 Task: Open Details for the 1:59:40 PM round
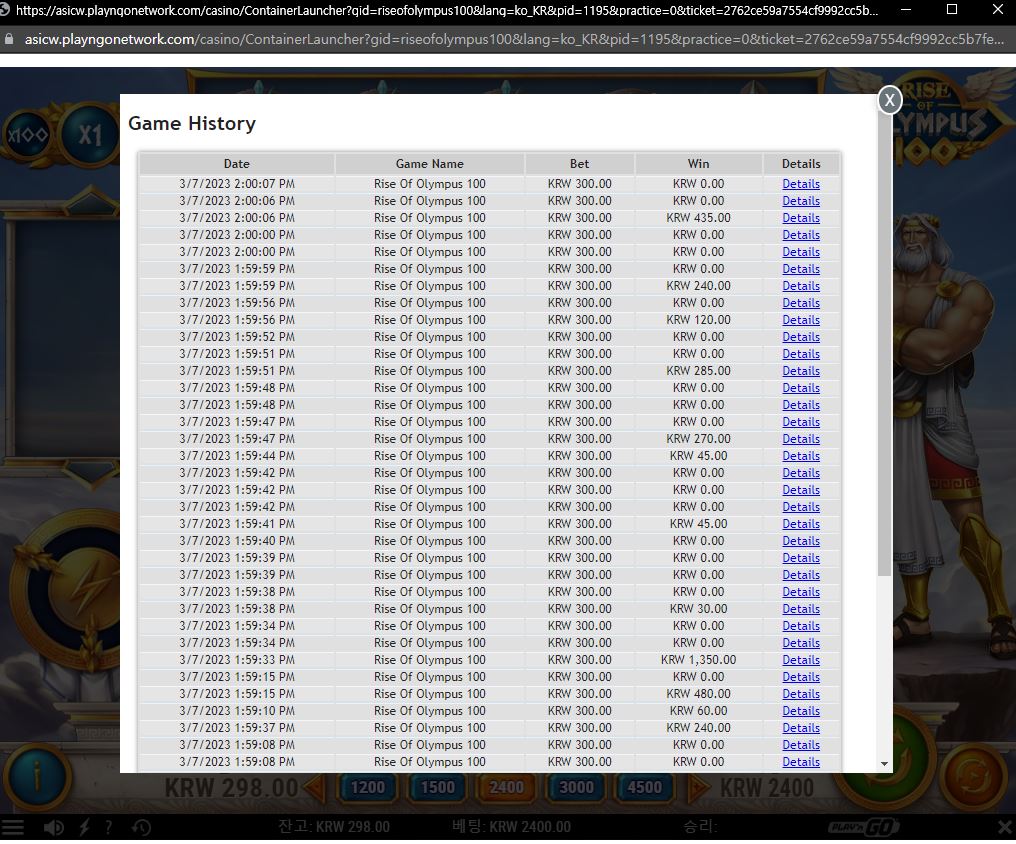point(801,541)
